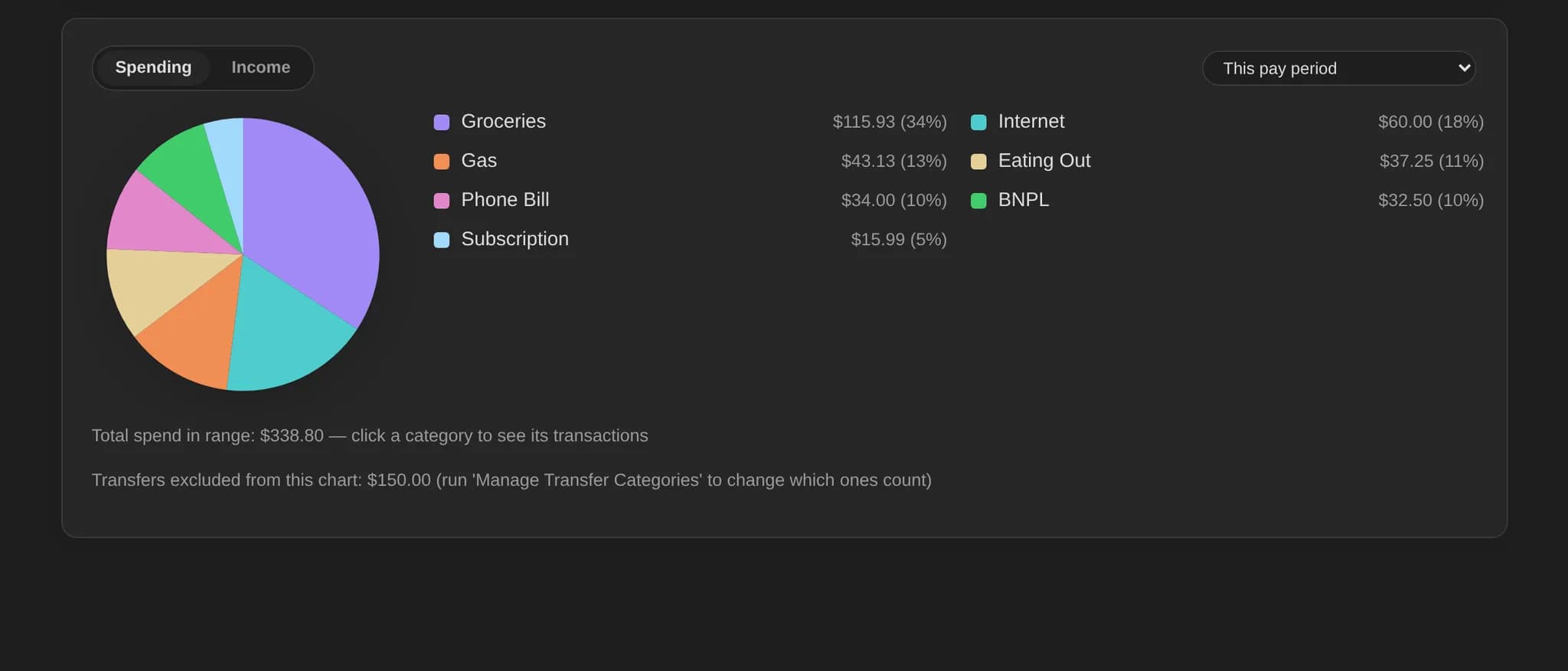Viewport: 1568px width, 671px height.
Task: Click the pink Phone Bill legend swatch
Action: [x=442, y=201]
